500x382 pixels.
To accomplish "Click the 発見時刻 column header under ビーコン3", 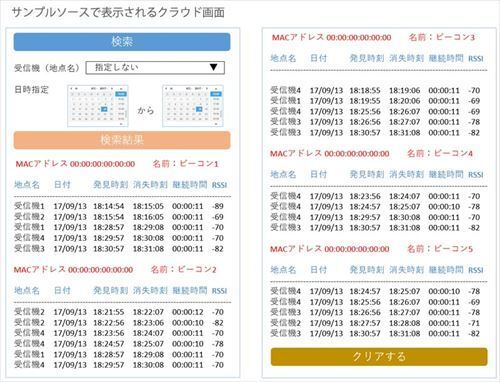I will tap(367, 58).
